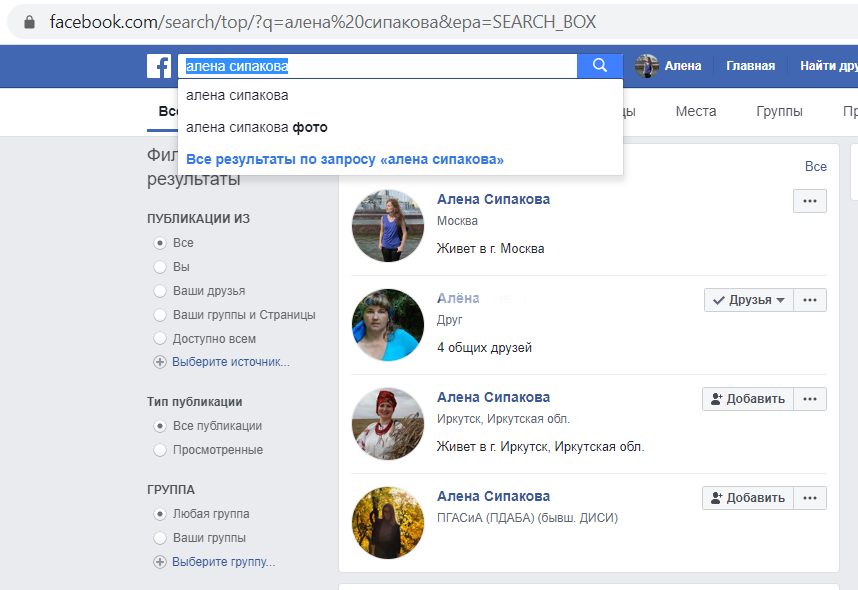Select Все публикации radio button
858x590 pixels.
pyautogui.click(x=160, y=426)
